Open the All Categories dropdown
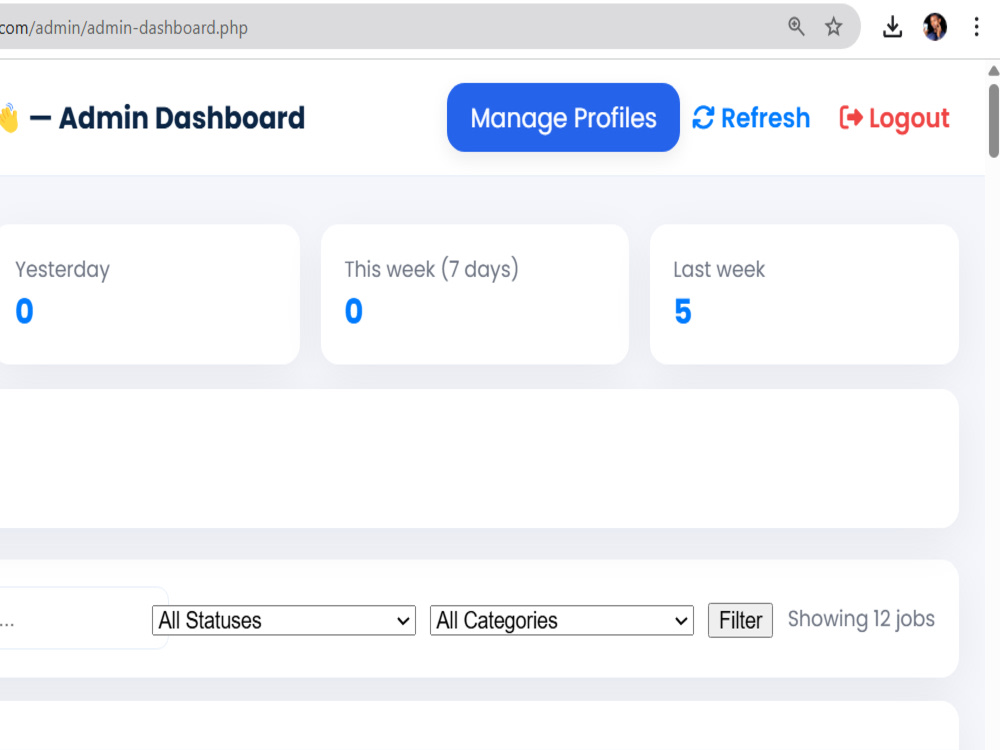Screen dimensions: 1000x750 [x=562, y=620]
